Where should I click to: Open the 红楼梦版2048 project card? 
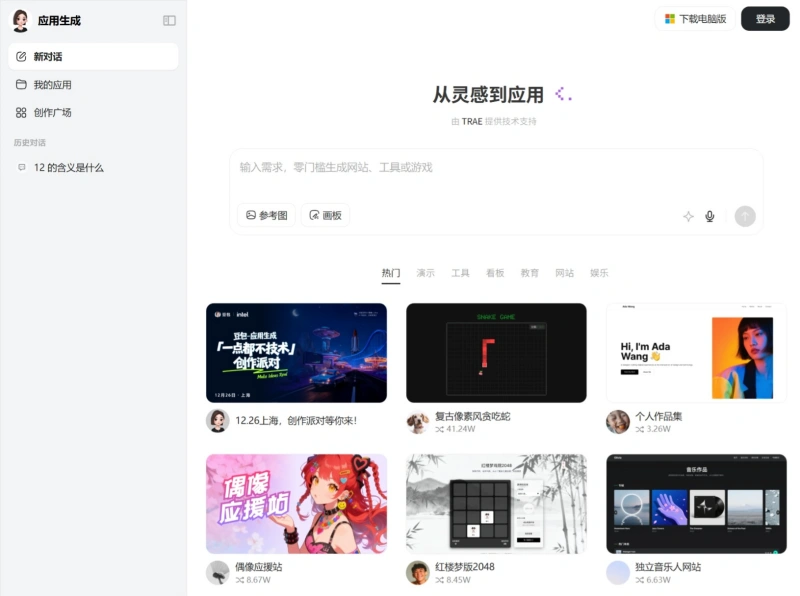496,502
